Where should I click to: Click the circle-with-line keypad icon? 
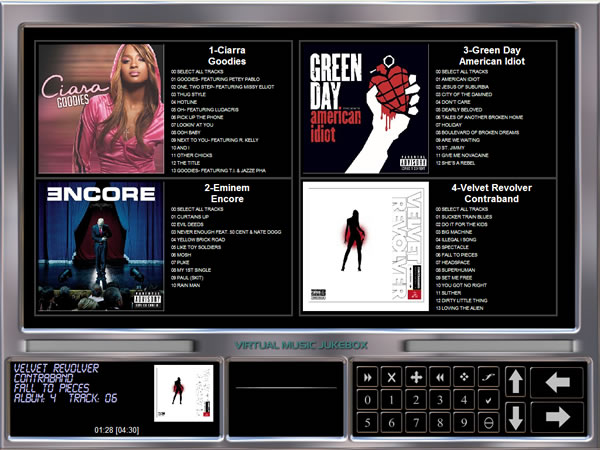488,422
